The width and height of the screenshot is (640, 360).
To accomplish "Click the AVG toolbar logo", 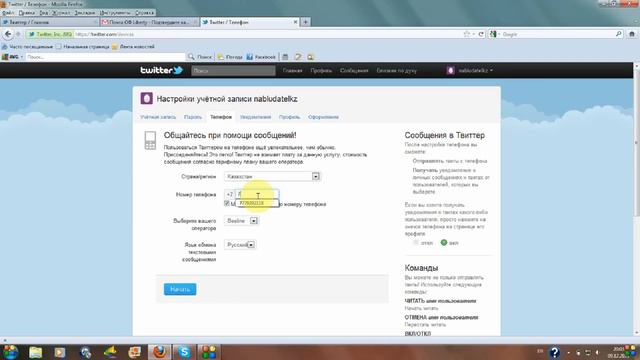I will (x=10, y=57).
